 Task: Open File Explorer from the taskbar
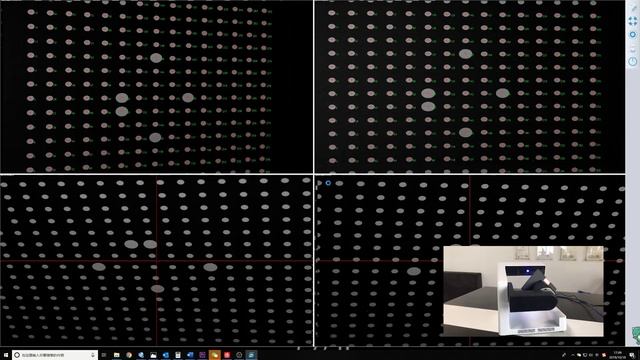pyautogui.click(x=116, y=355)
